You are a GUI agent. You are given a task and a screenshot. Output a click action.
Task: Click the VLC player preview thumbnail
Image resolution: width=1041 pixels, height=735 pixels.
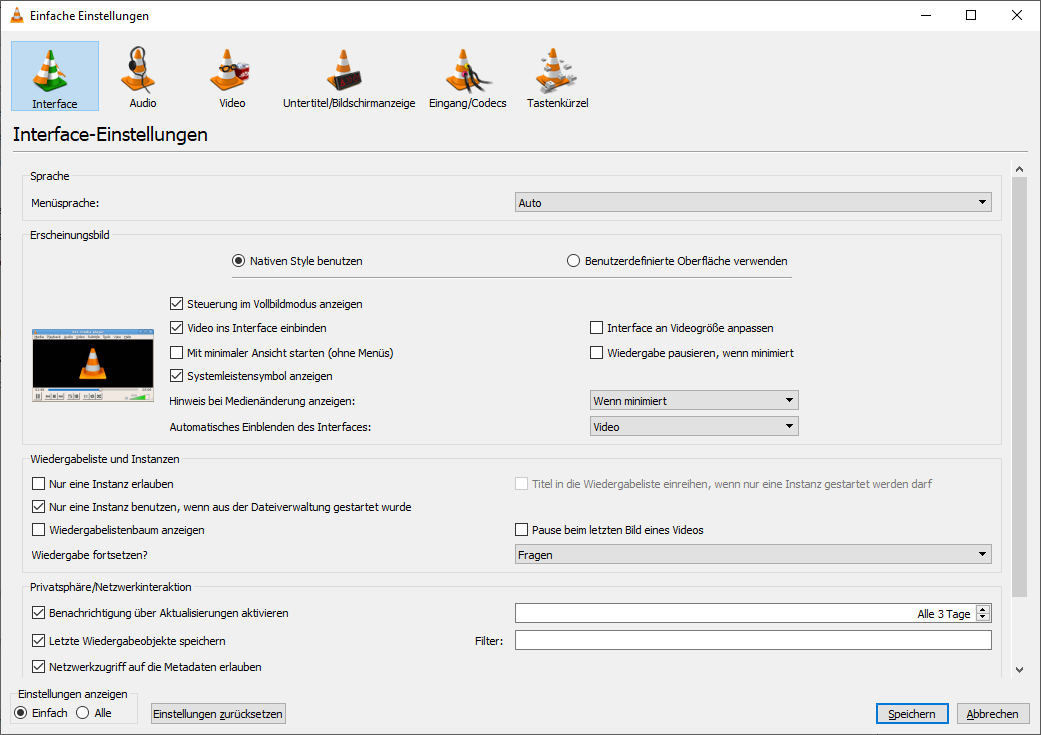pyautogui.click(x=92, y=364)
